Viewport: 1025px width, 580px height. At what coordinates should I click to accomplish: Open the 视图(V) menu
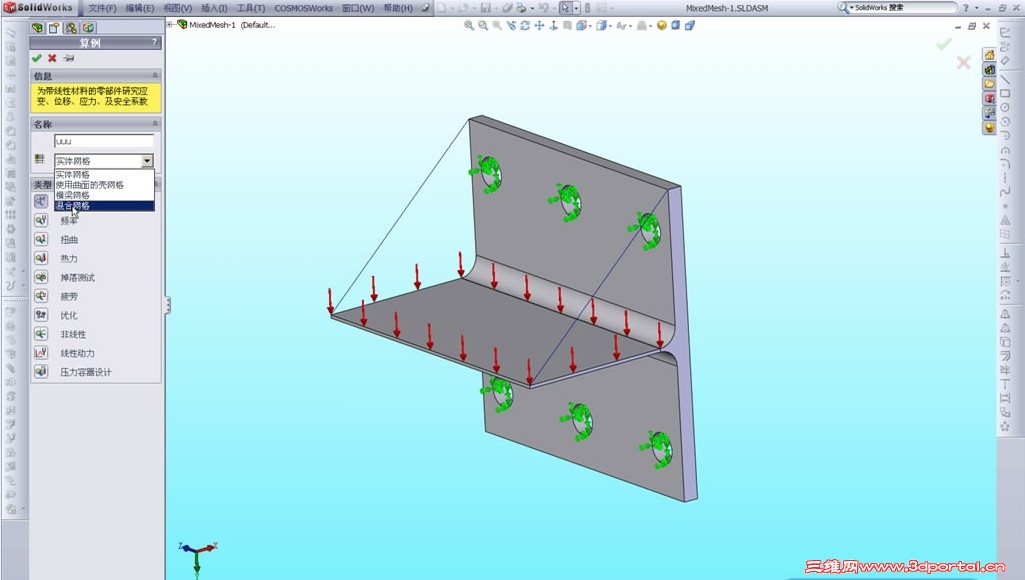[x=178, y=9]
